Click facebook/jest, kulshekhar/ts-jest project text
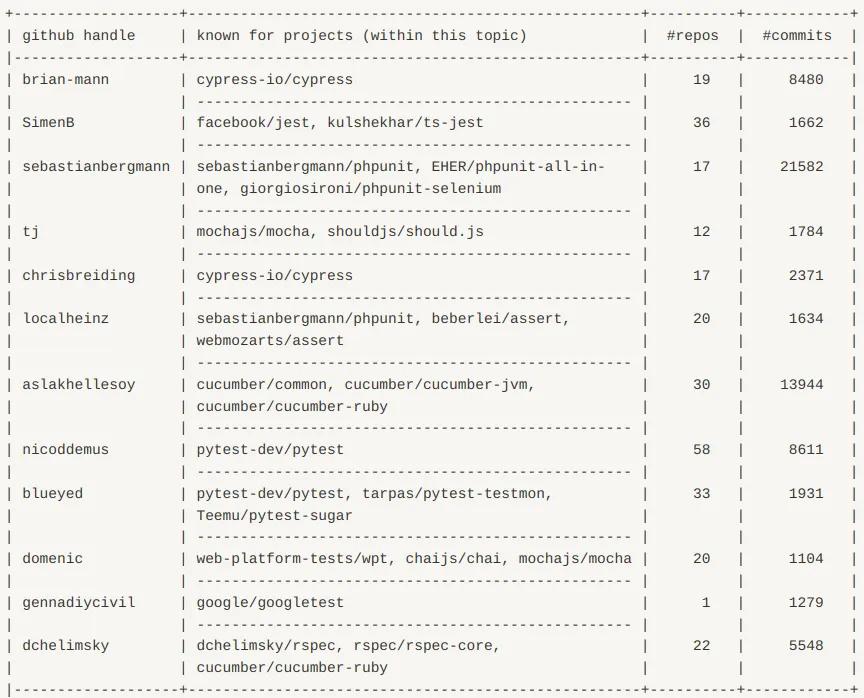Screen dimensions: 864x698 [340, 123]
